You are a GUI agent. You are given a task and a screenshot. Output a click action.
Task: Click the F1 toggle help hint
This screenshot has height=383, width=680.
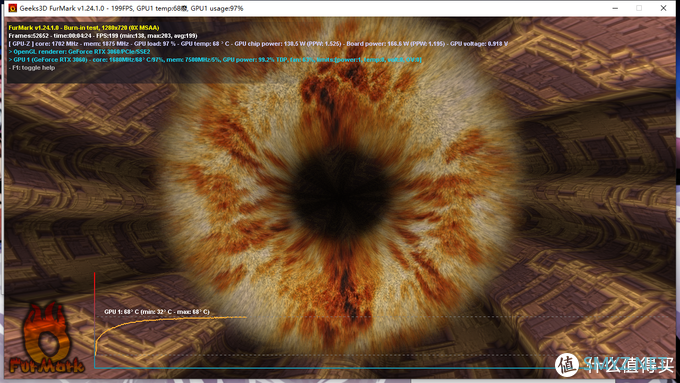pyautogui.click(x=32, y=68)
